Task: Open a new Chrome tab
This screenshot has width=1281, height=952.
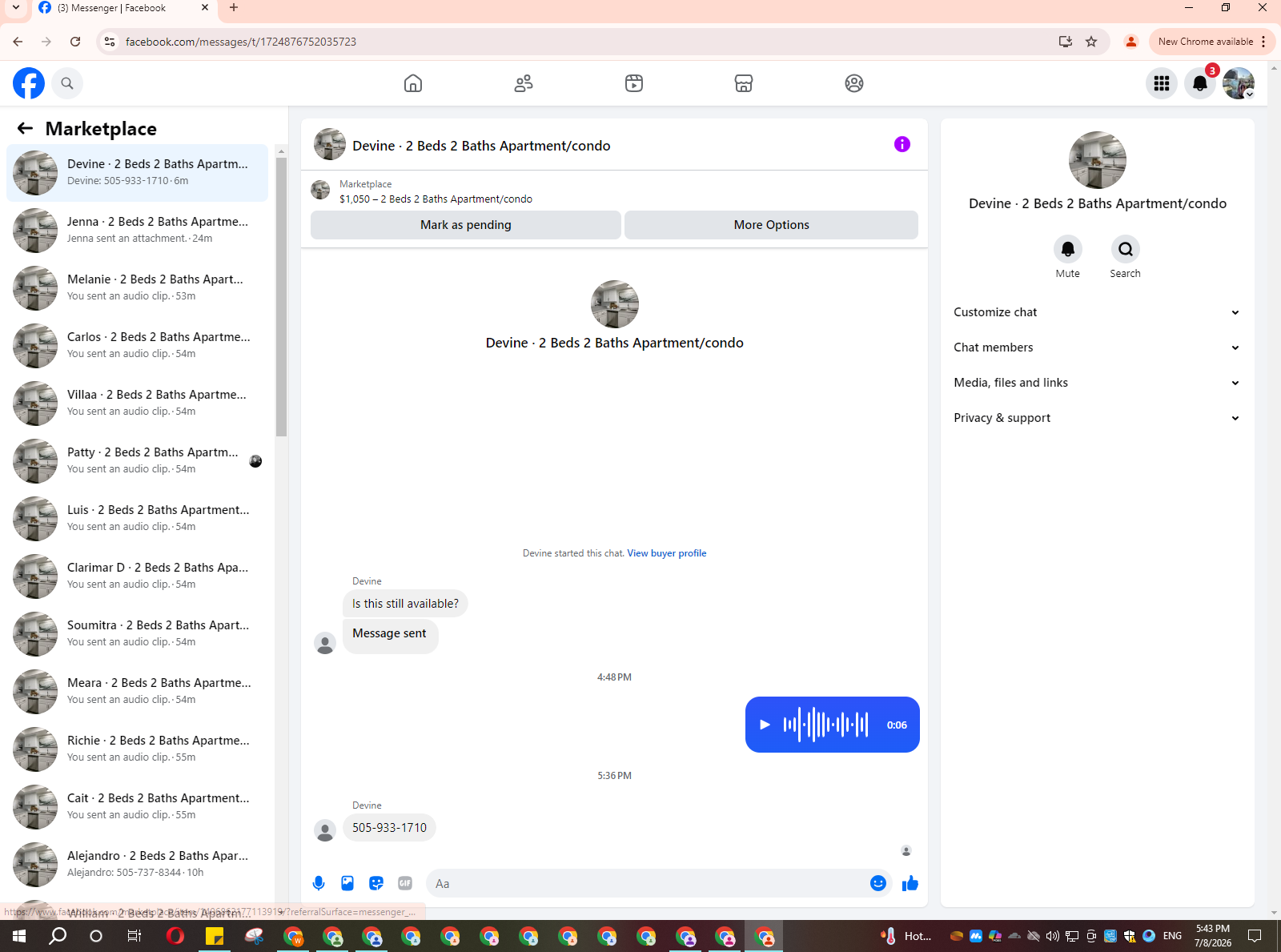Action: point(234,8)
